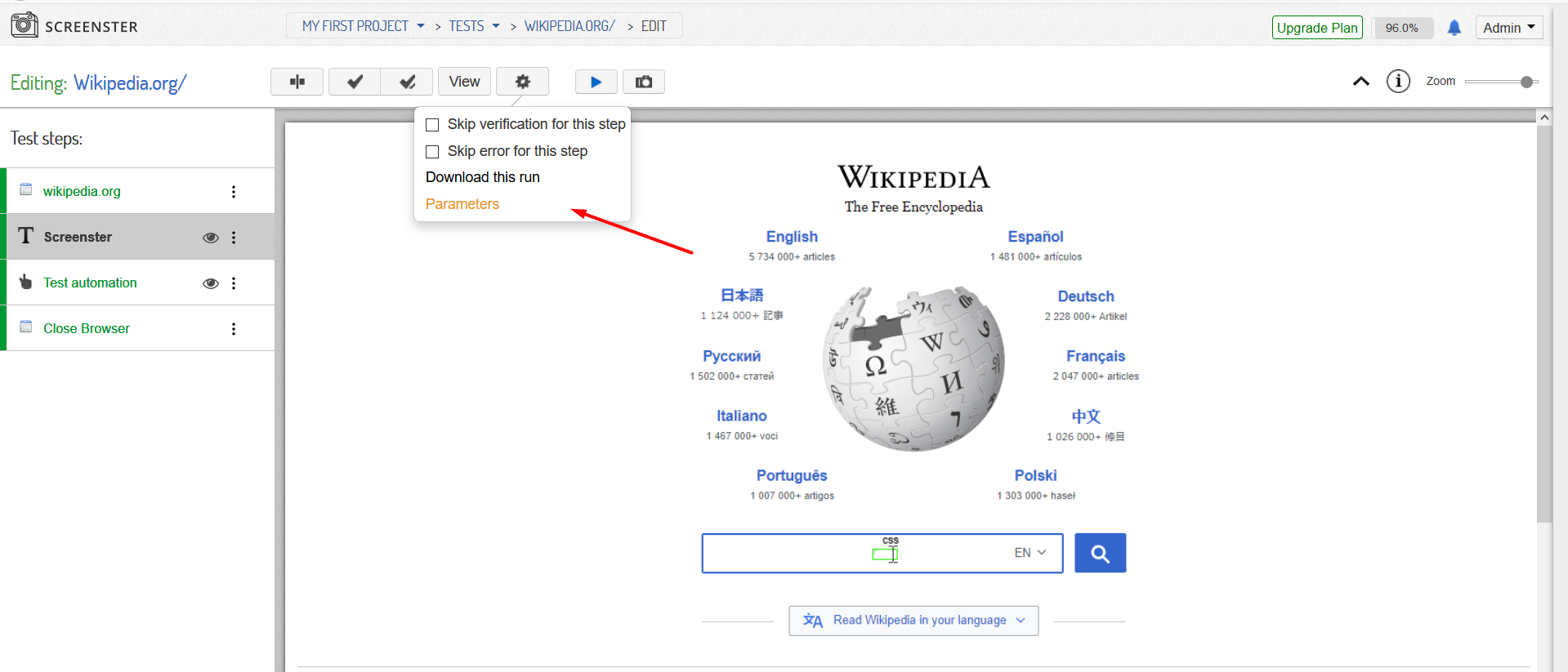Select Parameters menu entry
The image size is (1568, 672).
[x=462, y=204]
